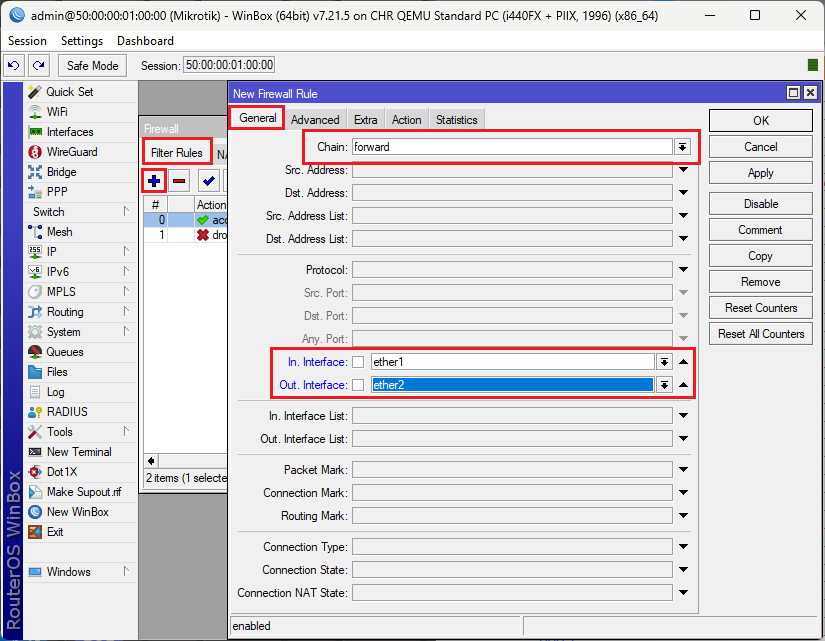The width and height of the screenshot is (825, 641).
Task: Toggle Safe Mode
Action: click(x=93, y=65)
